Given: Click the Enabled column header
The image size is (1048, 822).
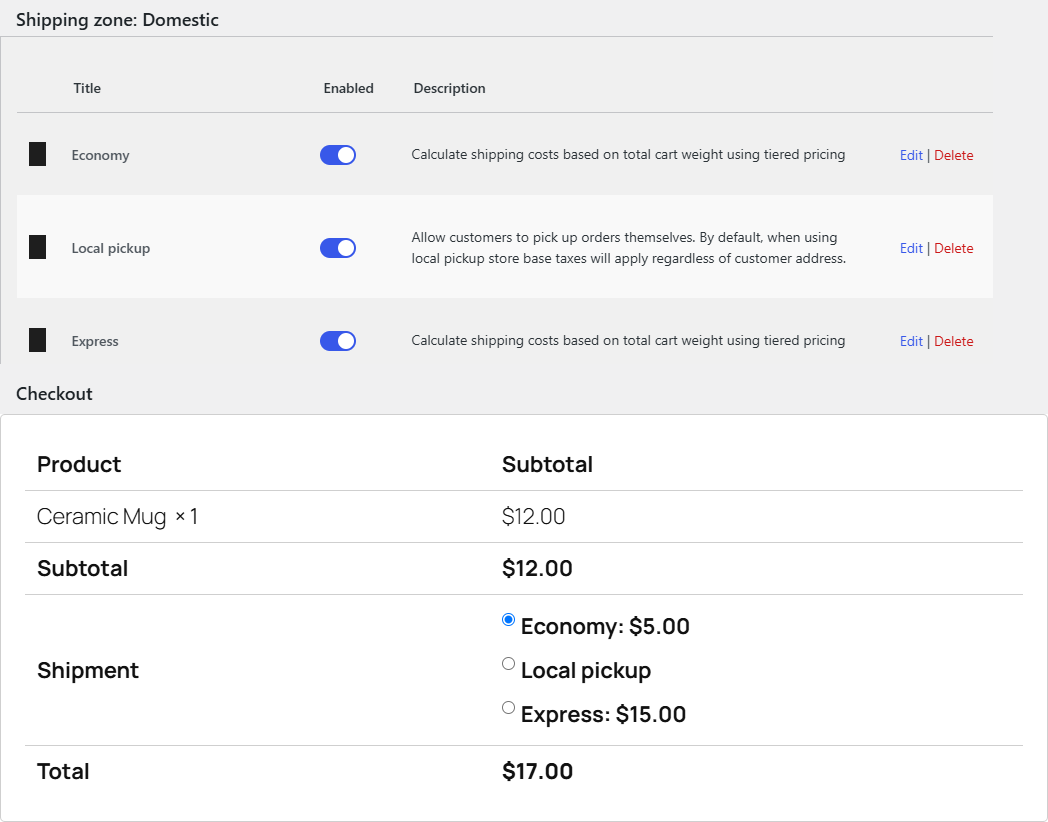Looking at the screenshot, I should point(348,88).
